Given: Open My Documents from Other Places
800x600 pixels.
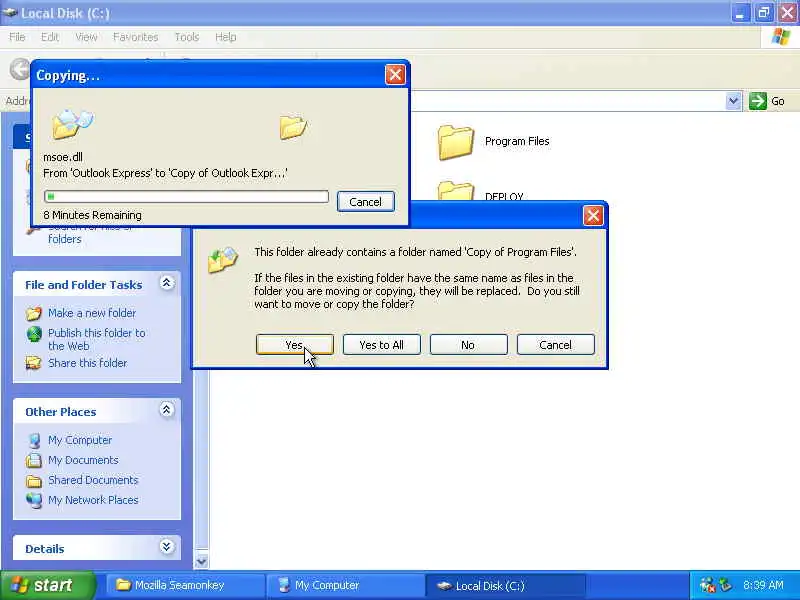Looking at the screenshot, I should coord(83,460).
